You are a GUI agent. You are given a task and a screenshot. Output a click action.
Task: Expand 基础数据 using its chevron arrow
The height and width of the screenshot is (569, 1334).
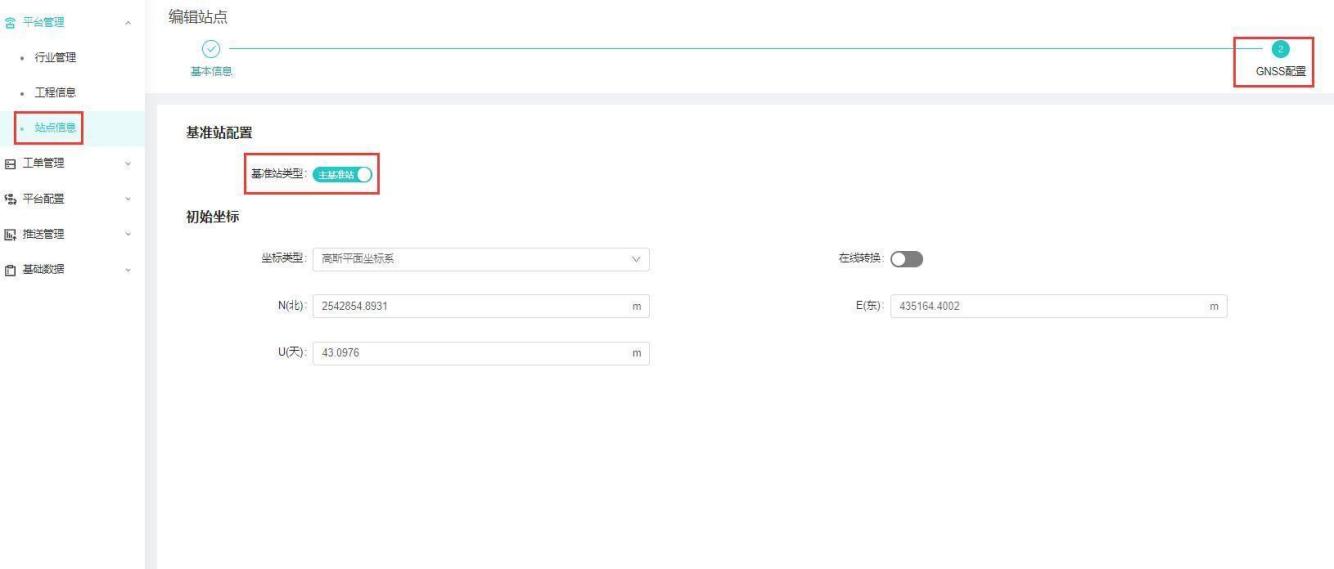tap(127, 270)
